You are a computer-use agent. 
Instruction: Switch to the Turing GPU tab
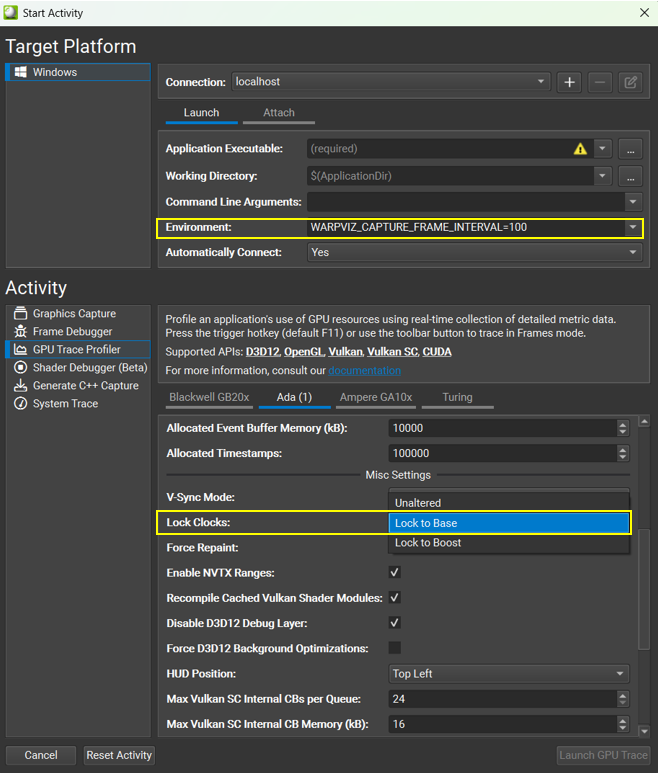click(457, 397)
